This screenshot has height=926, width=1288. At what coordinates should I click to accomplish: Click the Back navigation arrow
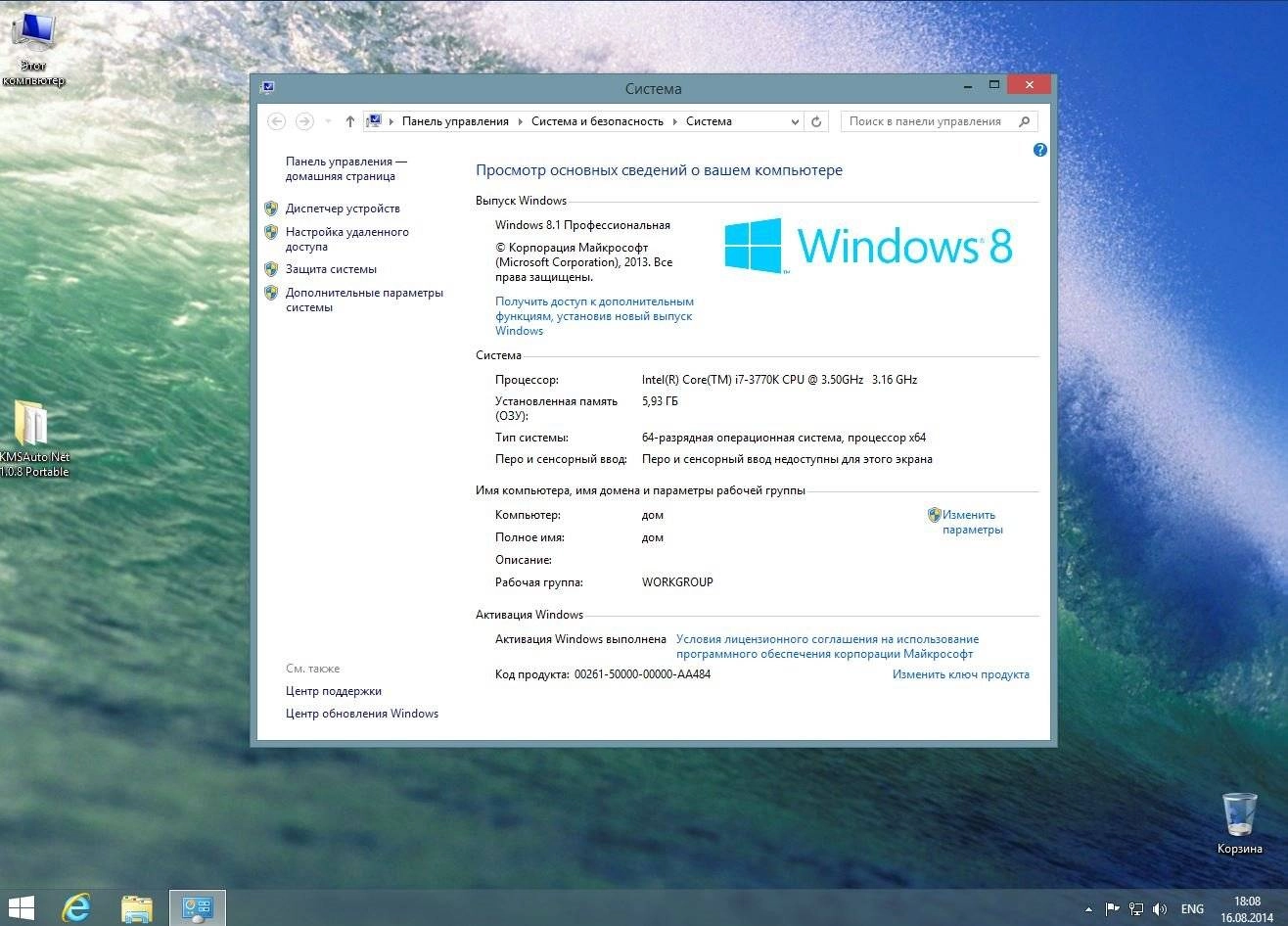pos(277,121)
